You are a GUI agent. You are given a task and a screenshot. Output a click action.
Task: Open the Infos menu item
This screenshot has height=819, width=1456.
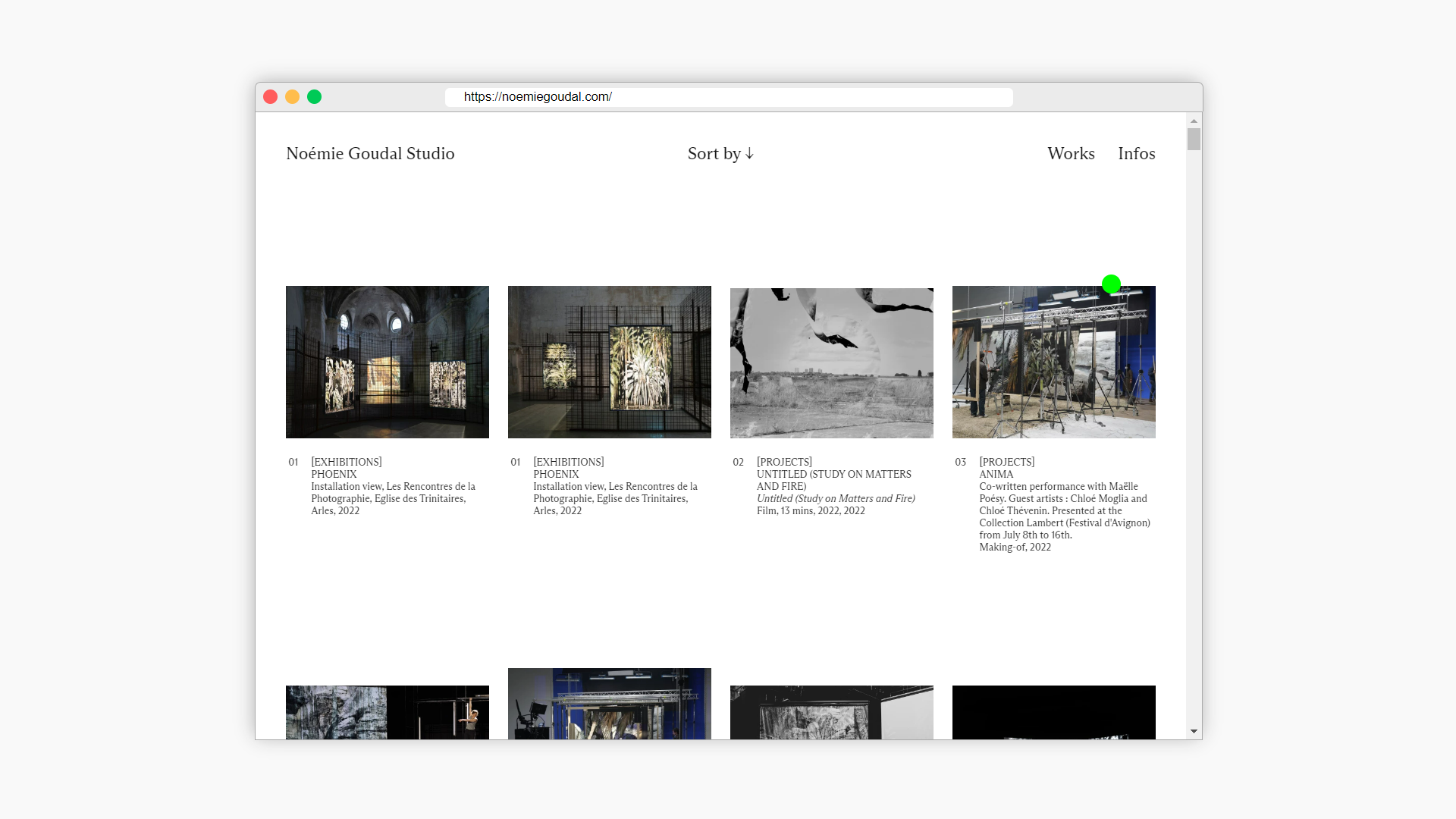click(1136, 154)
